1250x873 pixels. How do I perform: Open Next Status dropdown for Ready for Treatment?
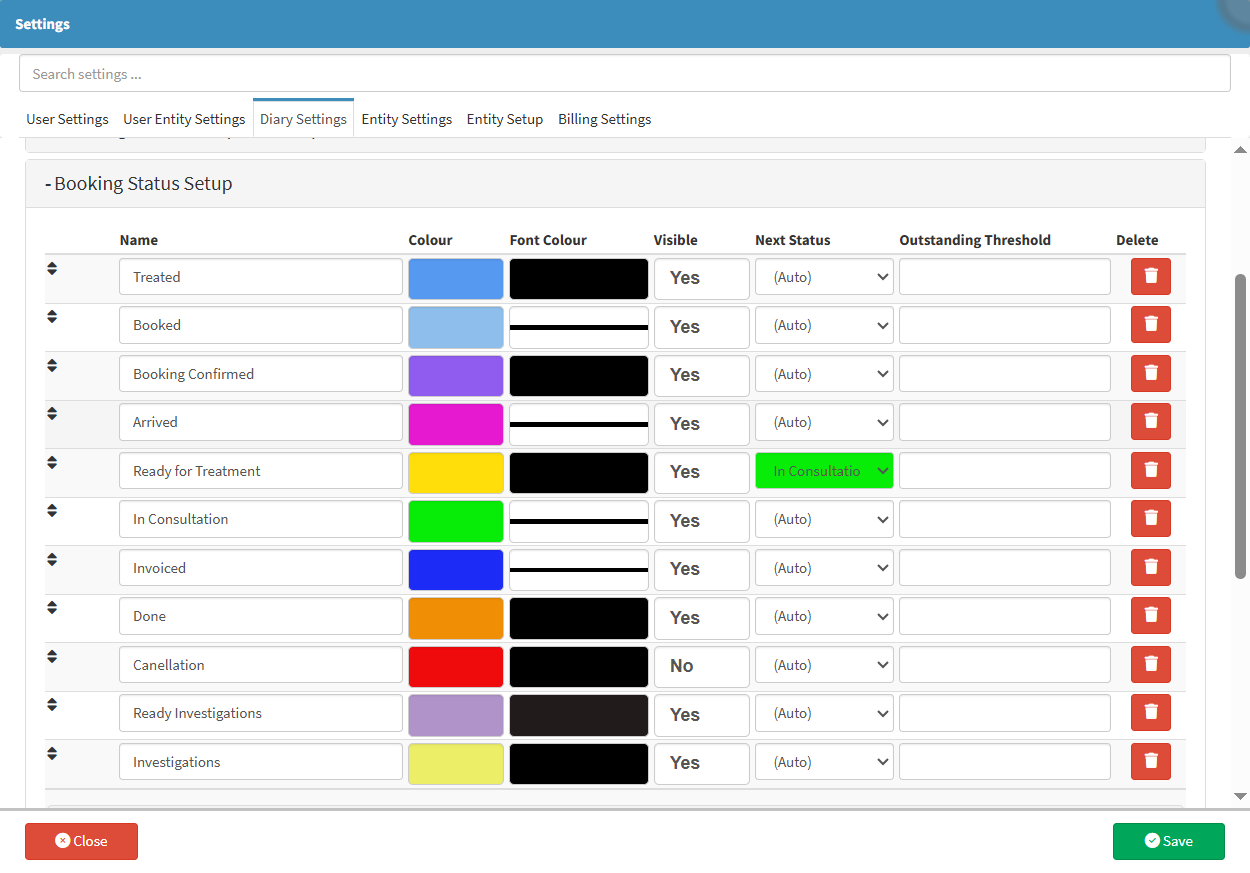(824, 471)
